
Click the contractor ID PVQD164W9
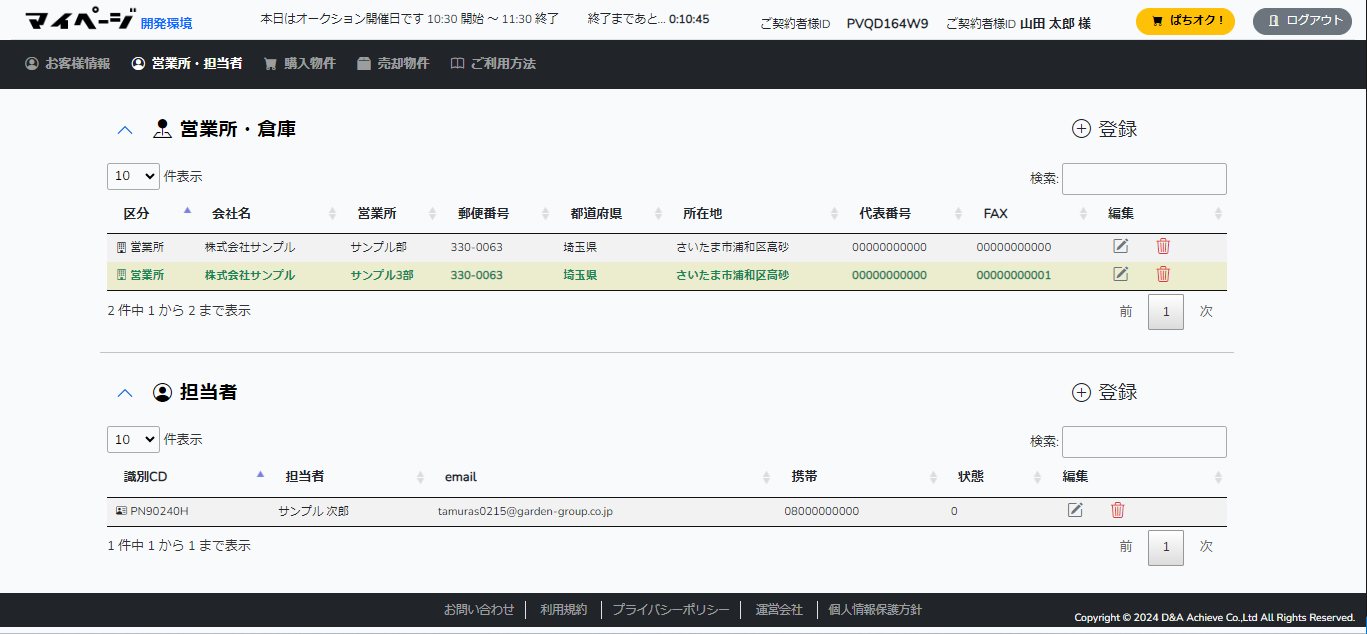(888, 22)
